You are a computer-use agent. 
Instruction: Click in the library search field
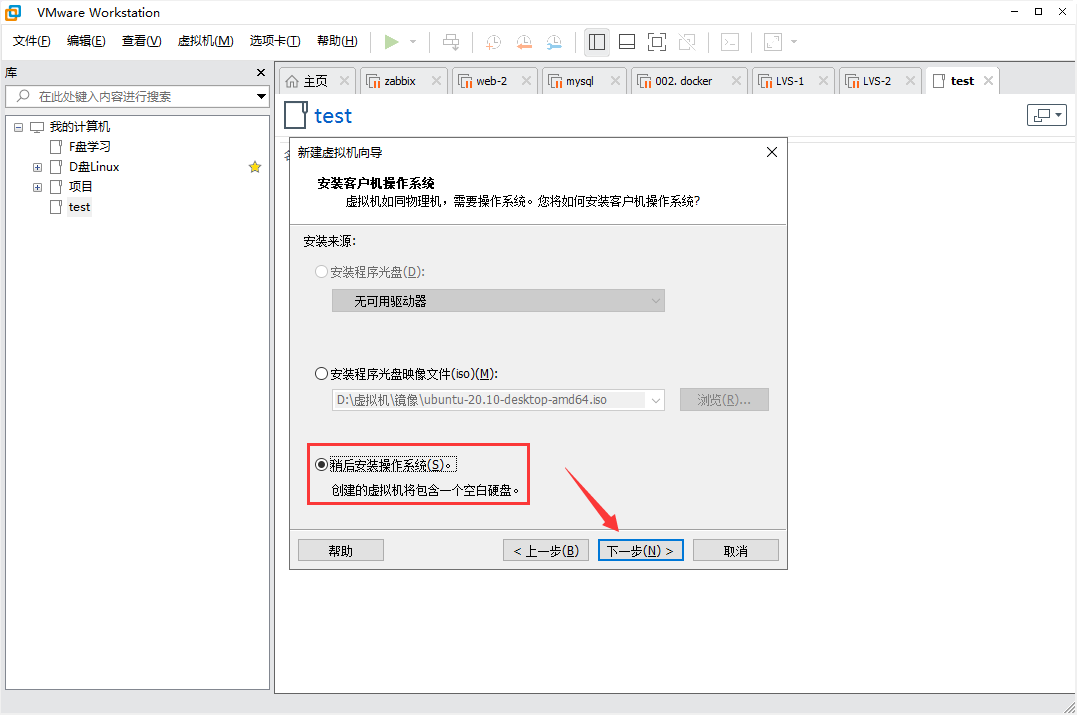pos(137,96)
